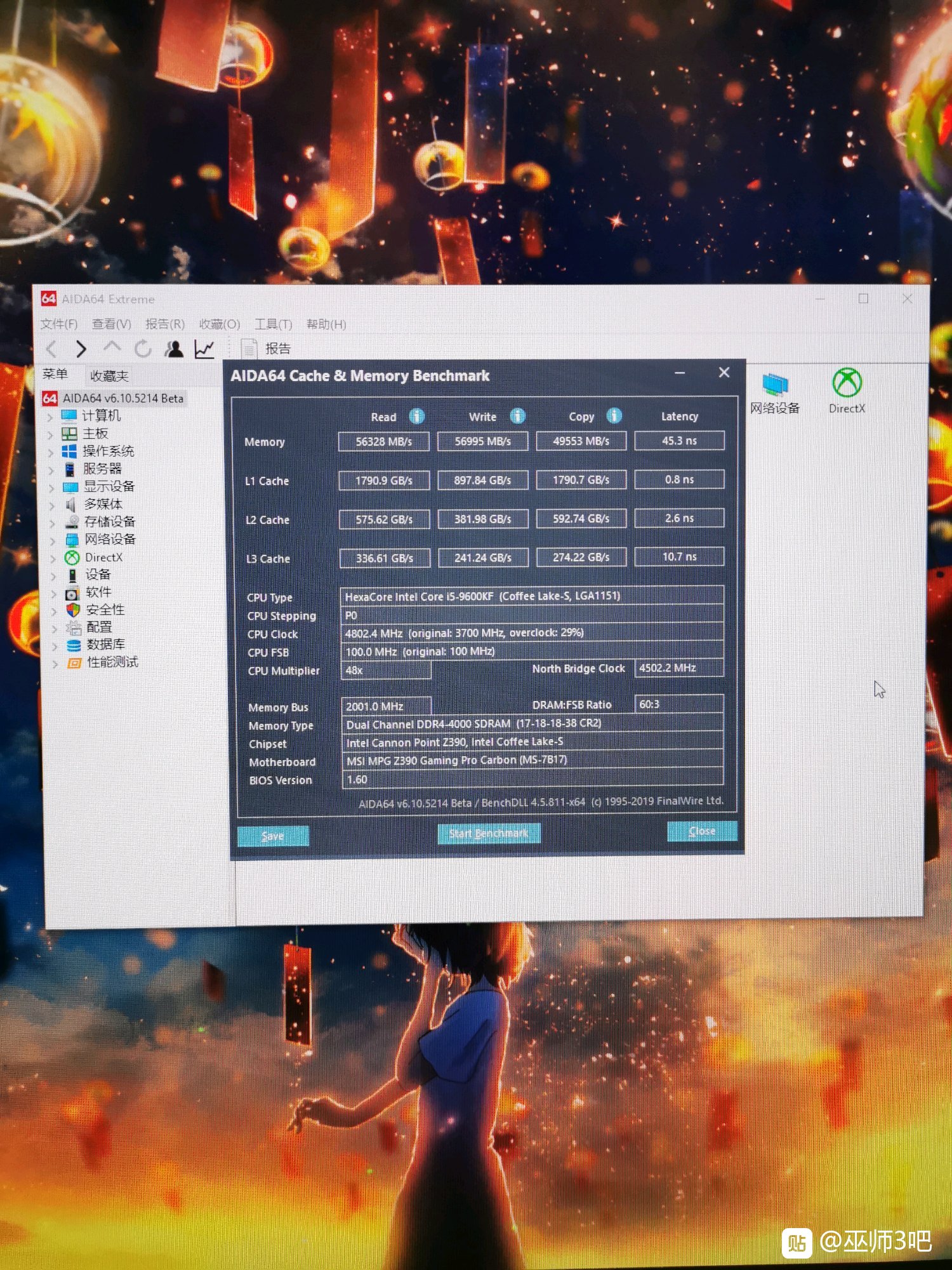The image size is (952, 1270).
Task: Click the 配置 tree icon
Action: pos(74,628)
